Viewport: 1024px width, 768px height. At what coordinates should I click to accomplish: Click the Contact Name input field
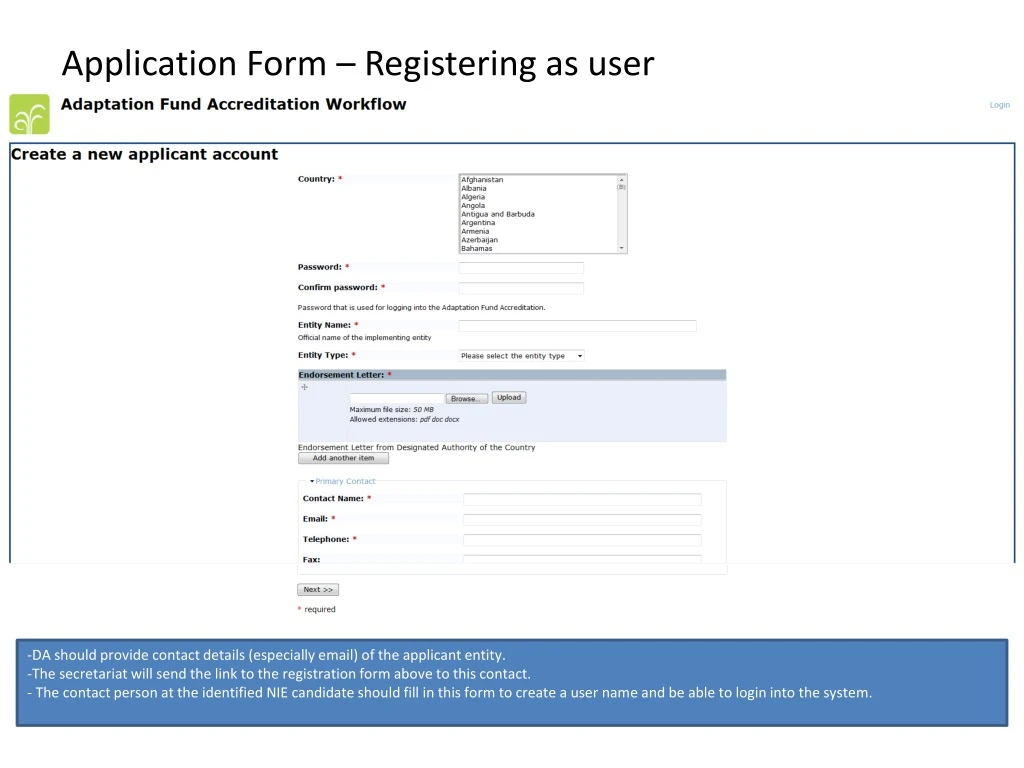(582, 499)
